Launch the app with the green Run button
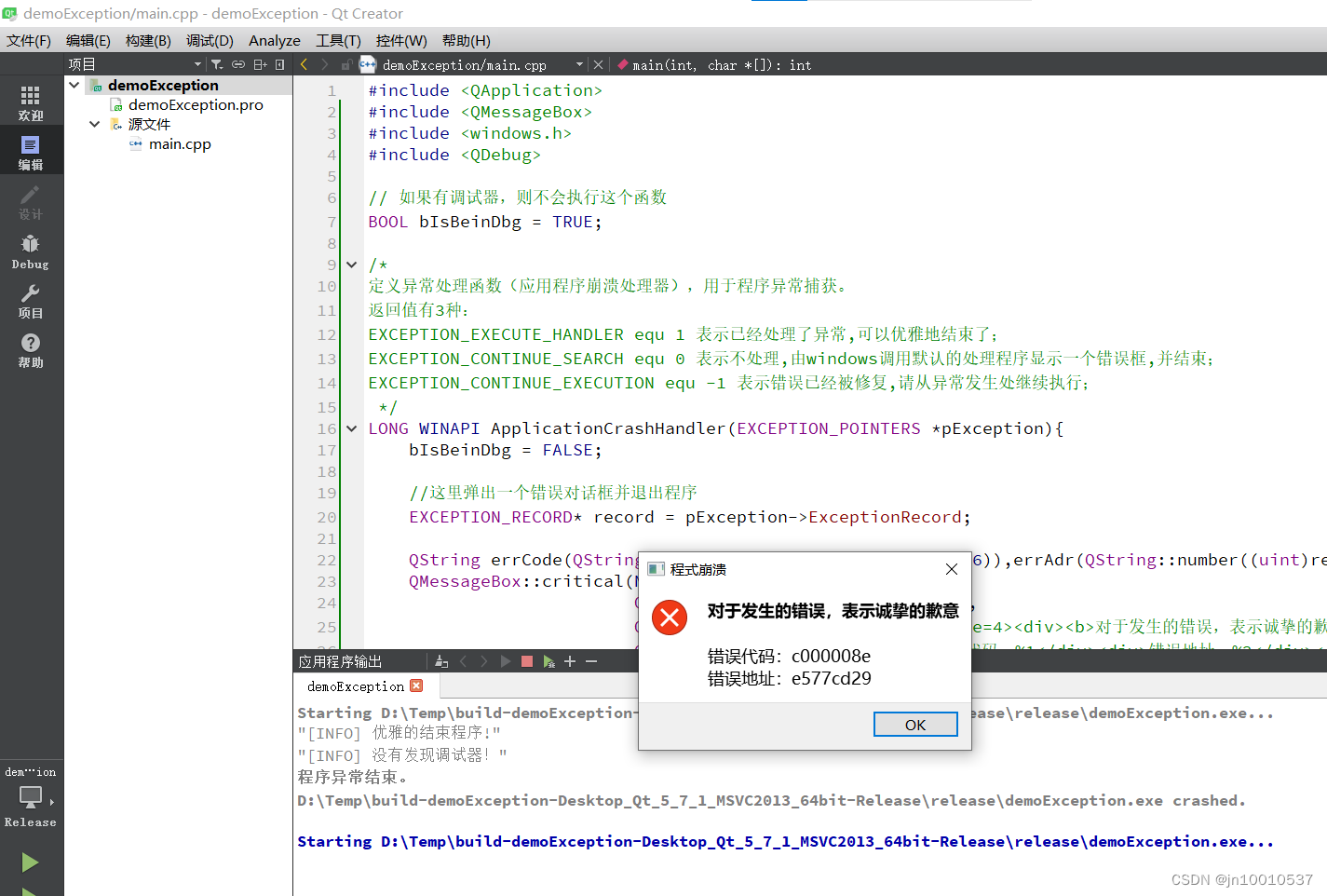This screenshot has height=896, width=1327. coord(31,862)
